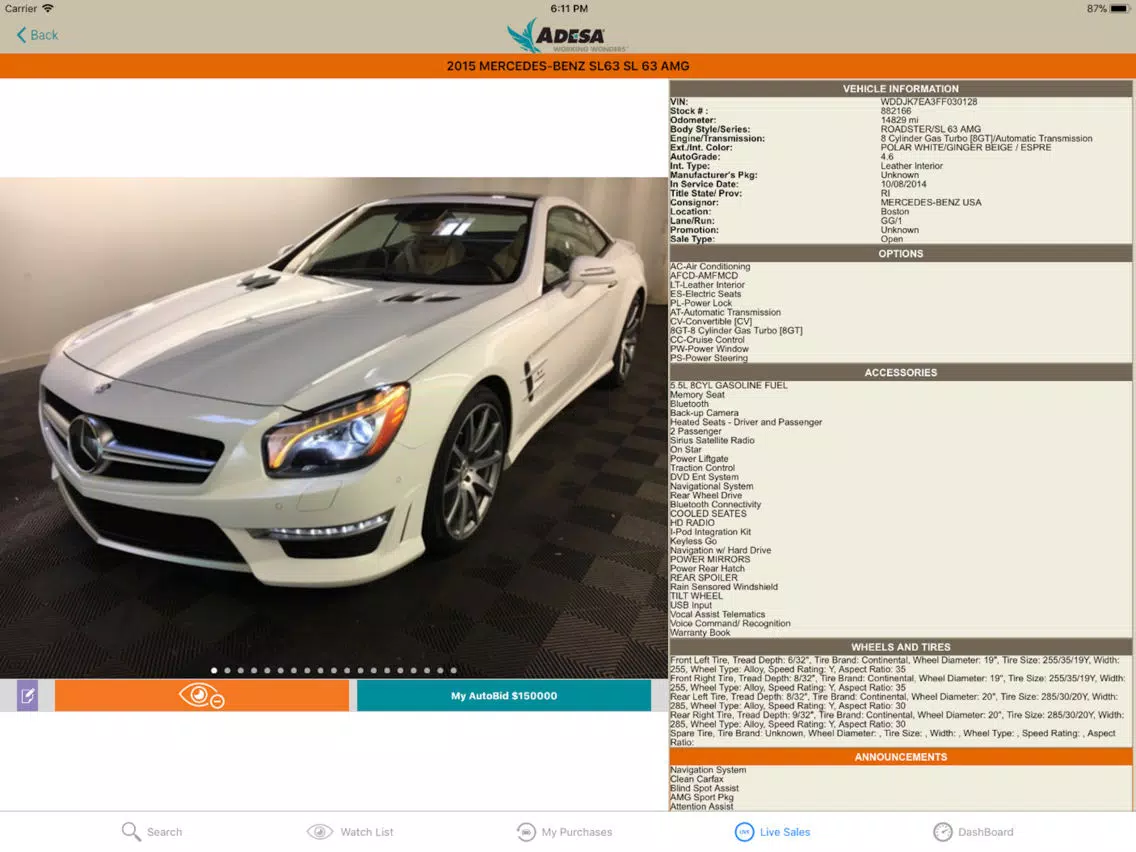This screenshot has width=1136, height=852.
Task: Click the Wheels and Tires header
Action: click(901, 647)
